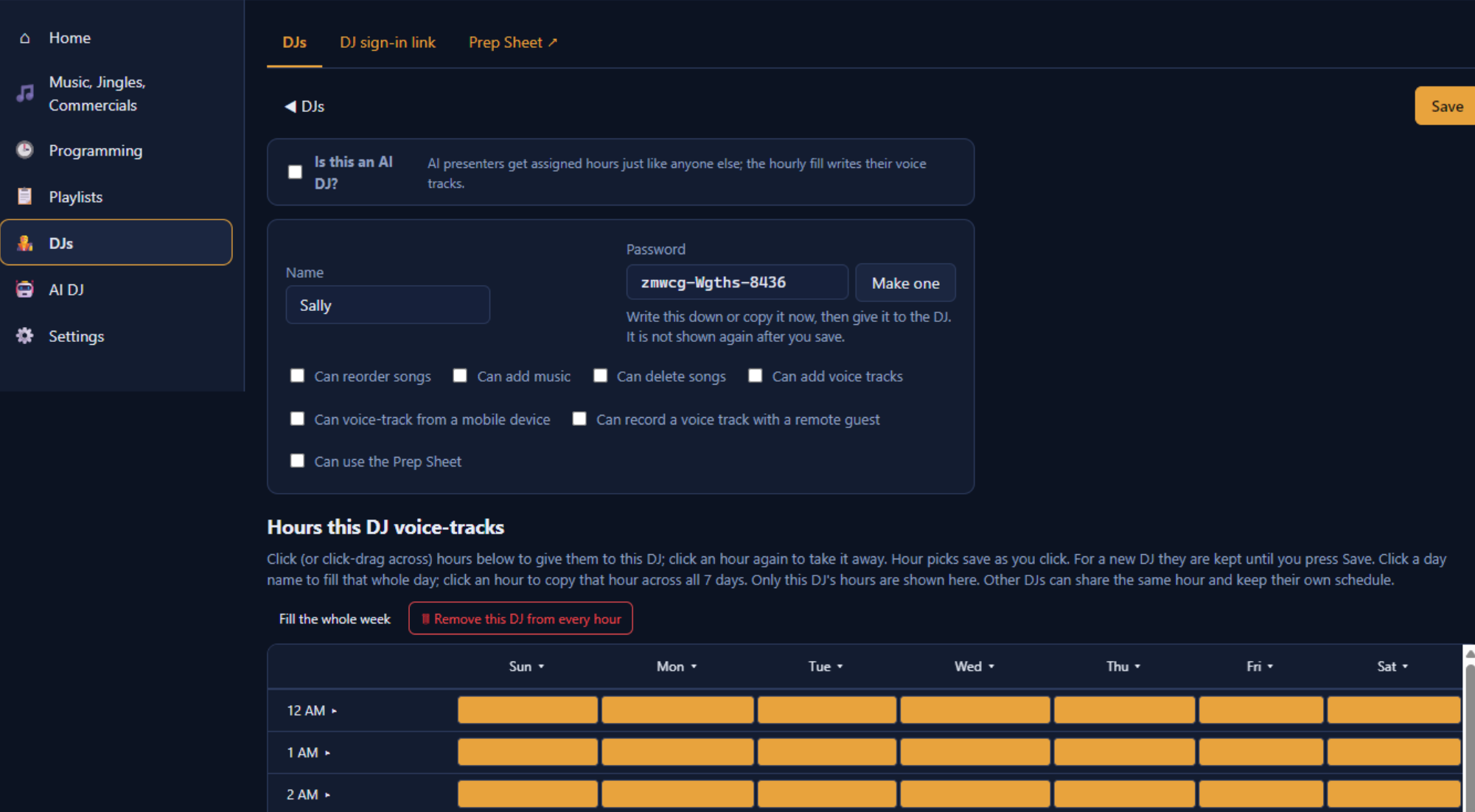Enable 'Can delete songs' permission
The height and width of the screenshot is (812, 1475).
click(601, 376)
